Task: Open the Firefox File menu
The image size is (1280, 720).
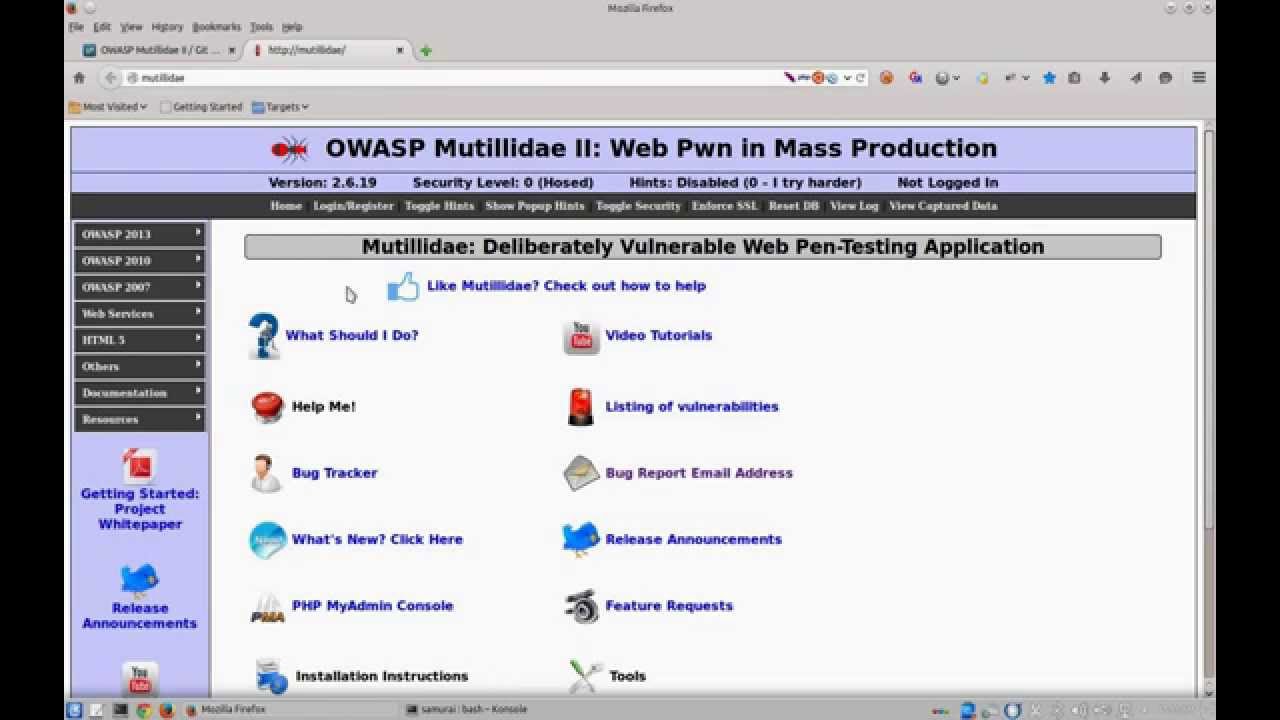Action: 76,27
